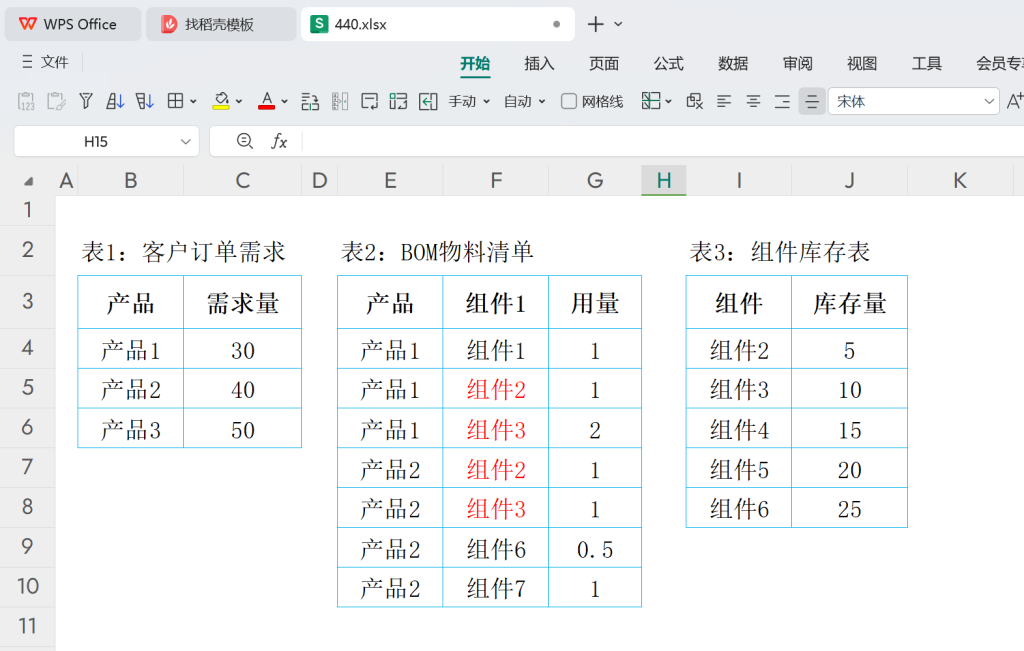Switch to the 找稻壳模板 tab

coord(221,24)
